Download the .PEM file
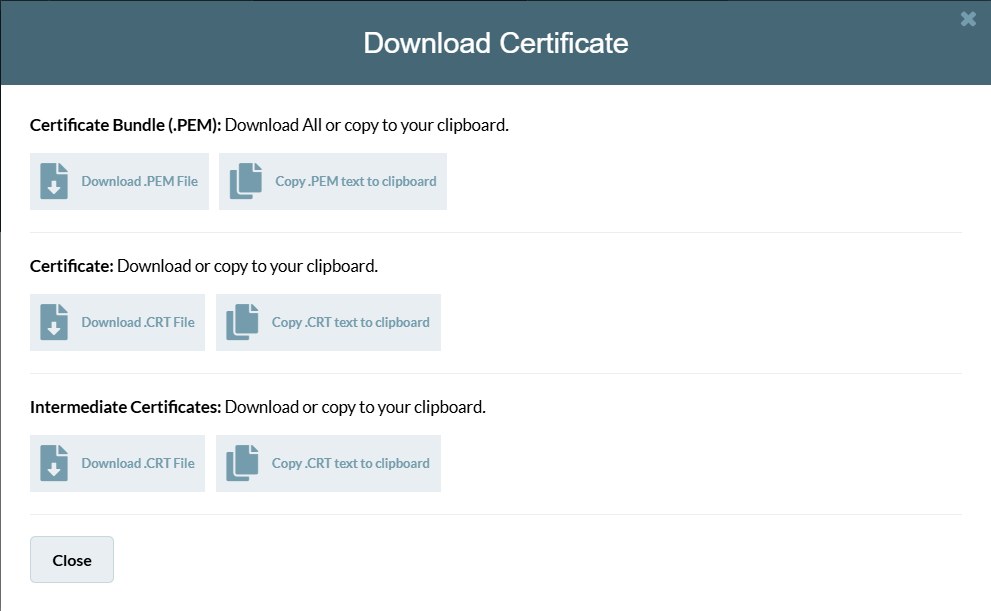This screenshot has width=991, height=611. point(139,182)
